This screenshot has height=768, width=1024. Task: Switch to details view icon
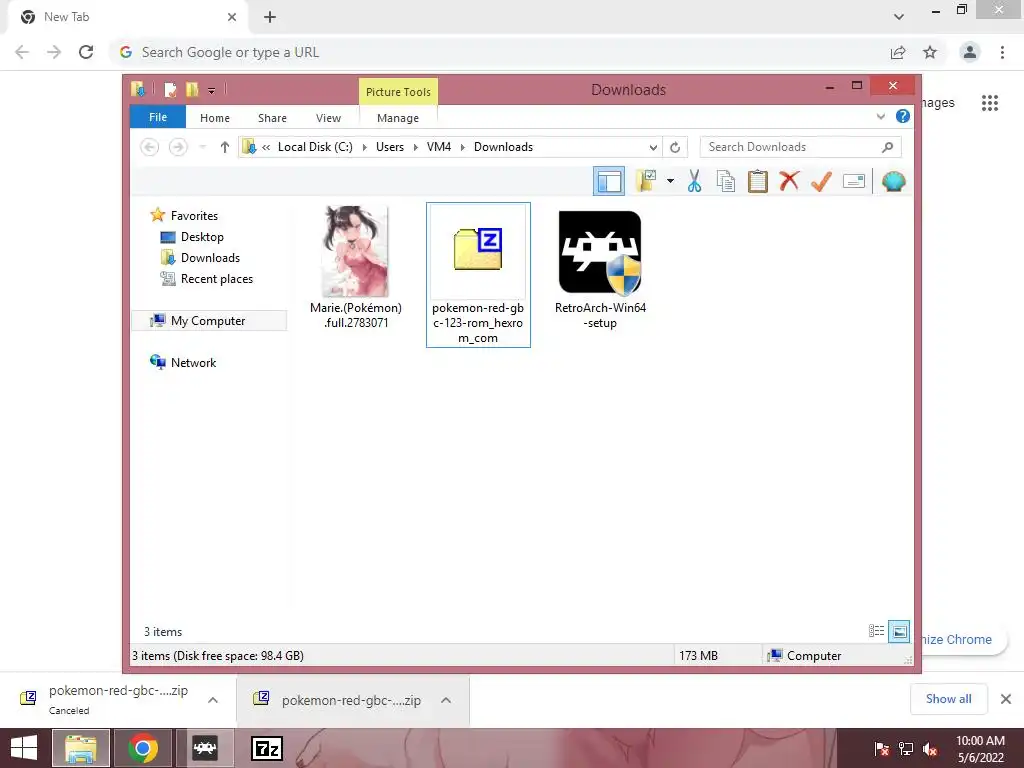point(876,631)
